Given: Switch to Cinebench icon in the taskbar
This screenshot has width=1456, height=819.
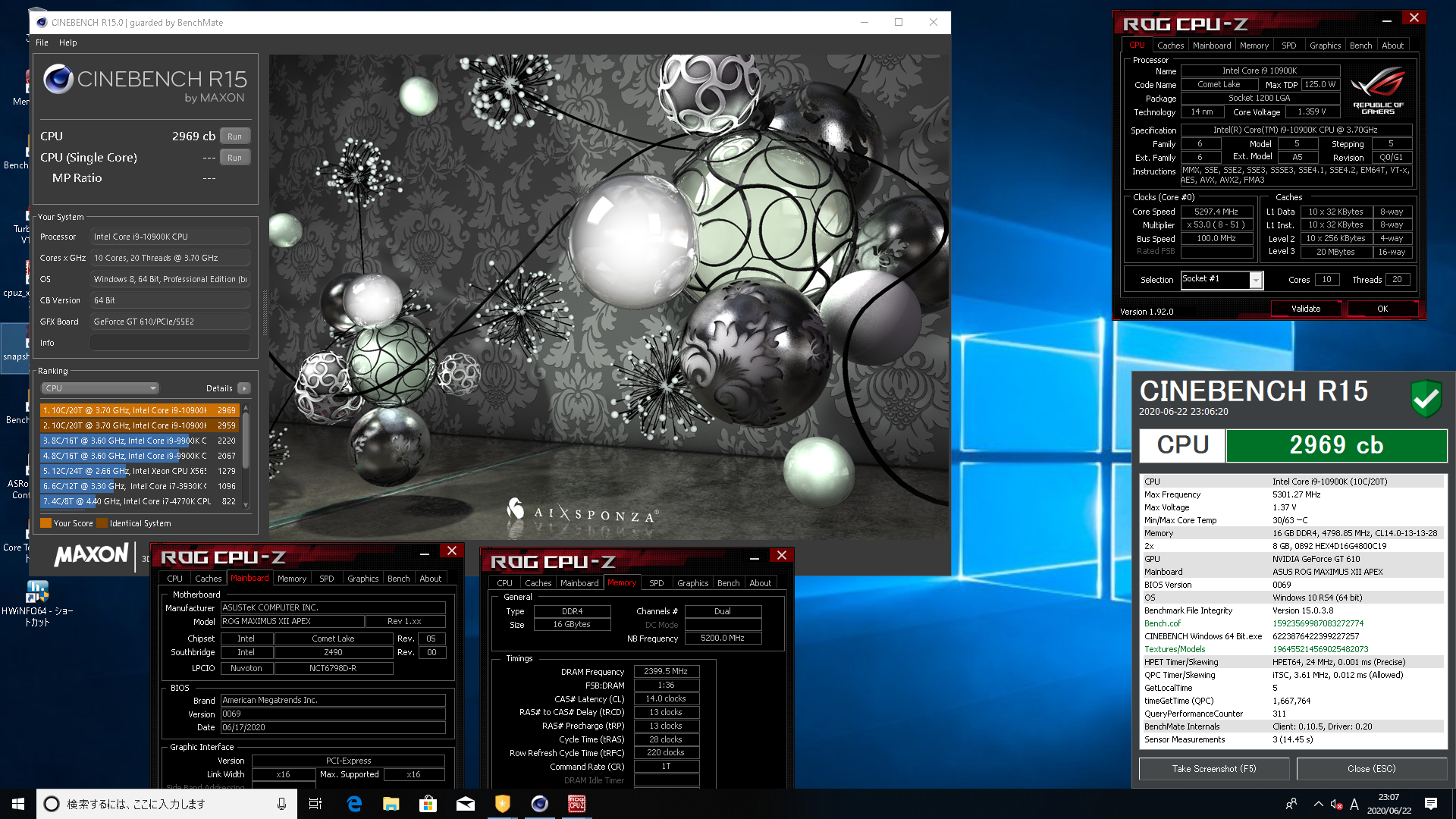Looking at the screenshot, I should pyautogui.click(x=540, y=804).
